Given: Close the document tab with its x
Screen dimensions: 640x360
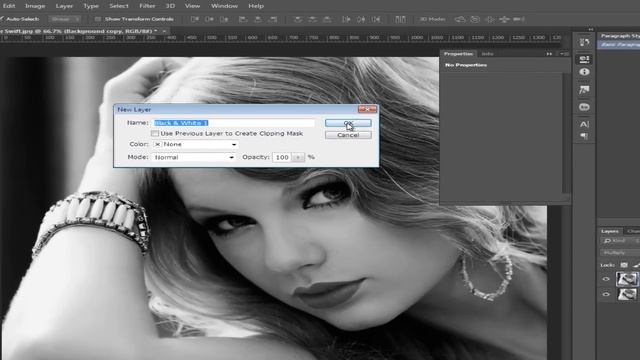Looking at the screenshot, I should pyautogui.click(x=164, y=31).
